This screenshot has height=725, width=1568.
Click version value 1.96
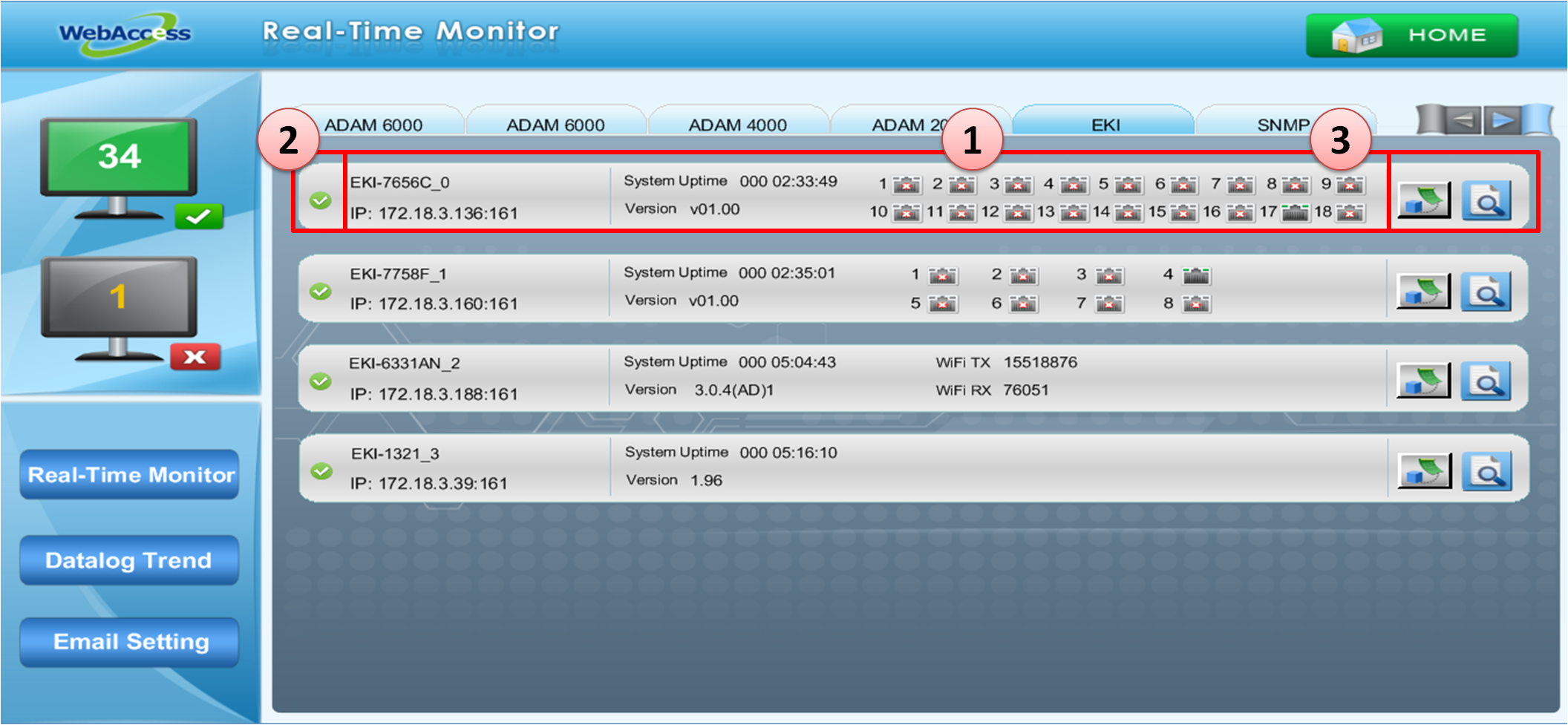[706, 480]
